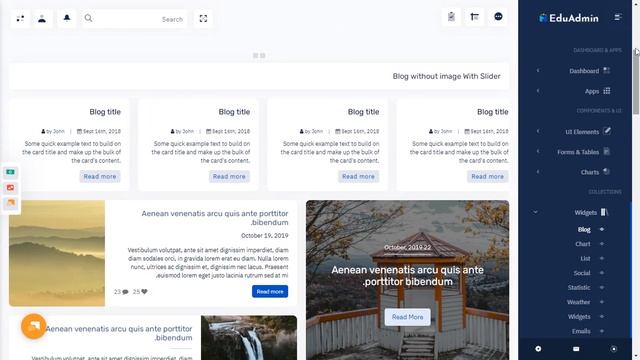The width and height of the screenshot is (640, 360).
Task: Click the UI Elements pencil icon
Action: click(x=607, y=131)
